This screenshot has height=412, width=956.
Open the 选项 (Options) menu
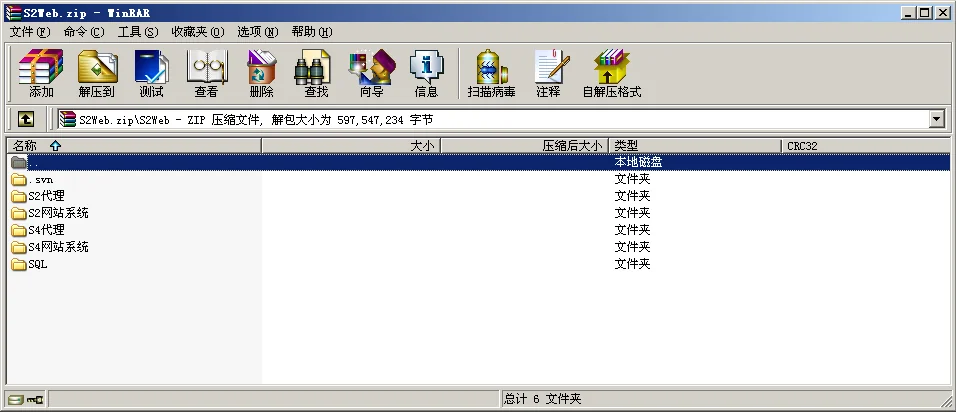pos(258,32)
